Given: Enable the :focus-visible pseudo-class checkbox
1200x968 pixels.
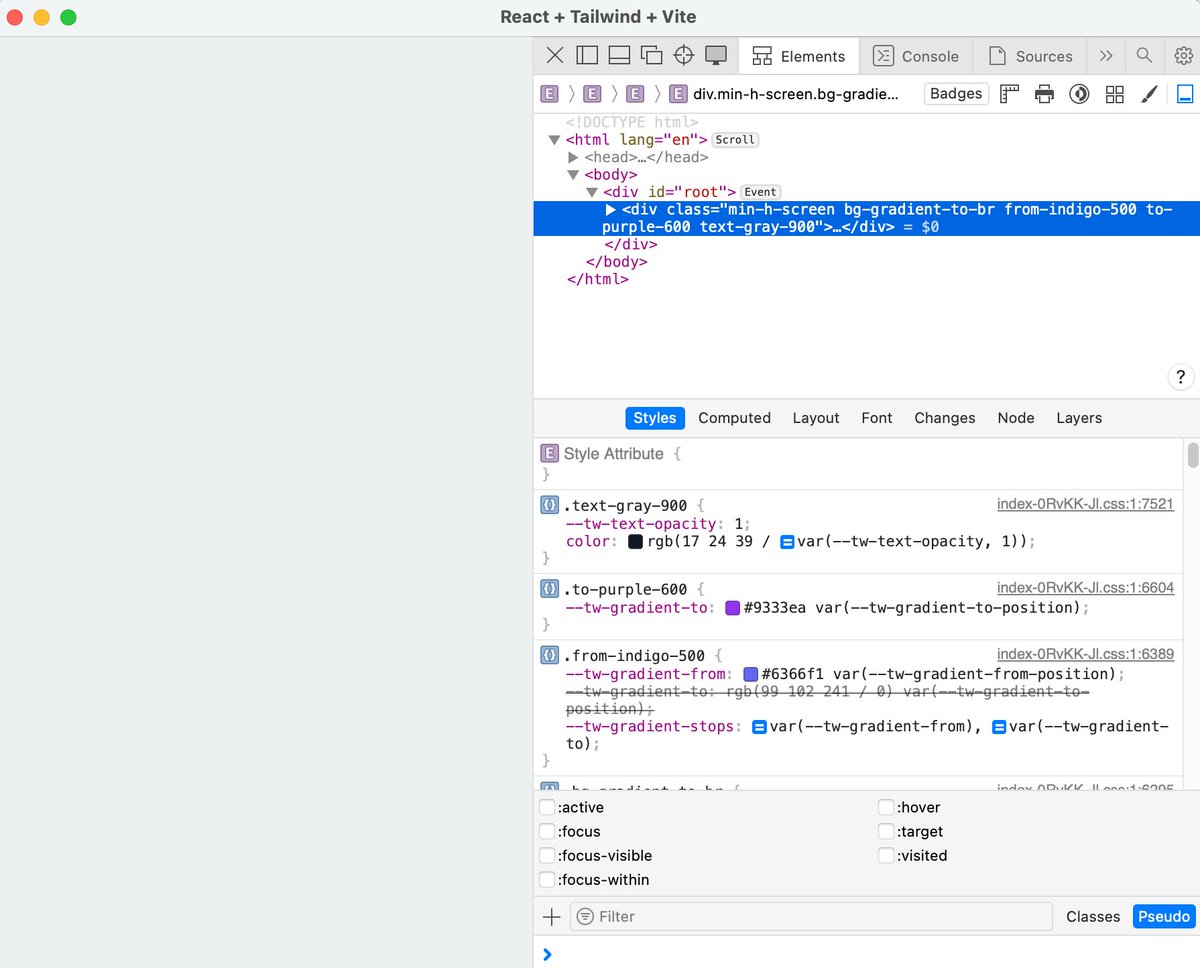Looking at the screenshot, I should tap(547, 855).
